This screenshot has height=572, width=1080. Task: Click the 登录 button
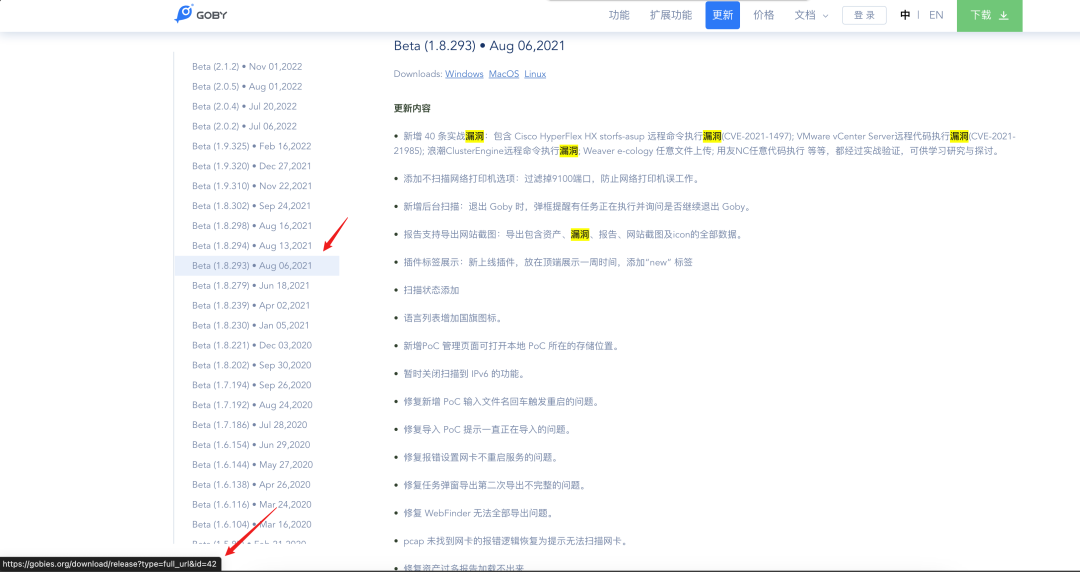(x=864, y=15)
